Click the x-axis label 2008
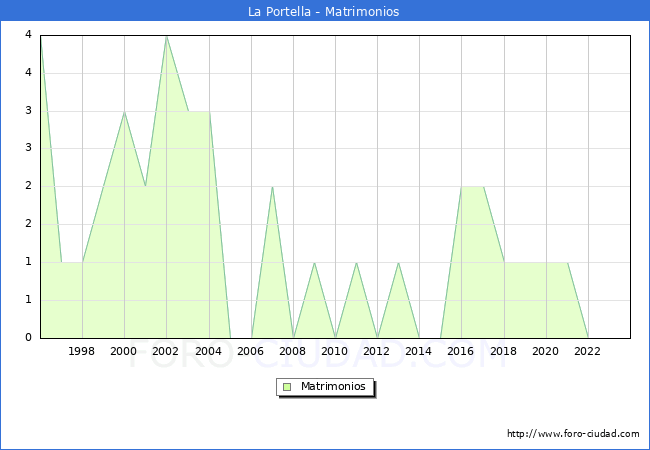 (293, 351)
